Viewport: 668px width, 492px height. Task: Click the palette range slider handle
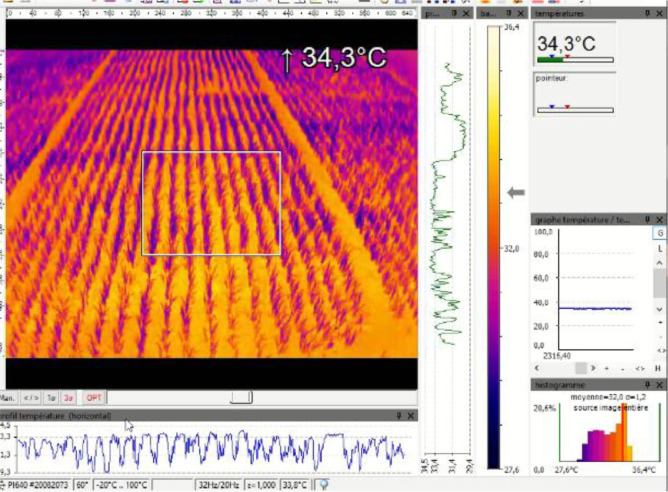tap(241, 397)
